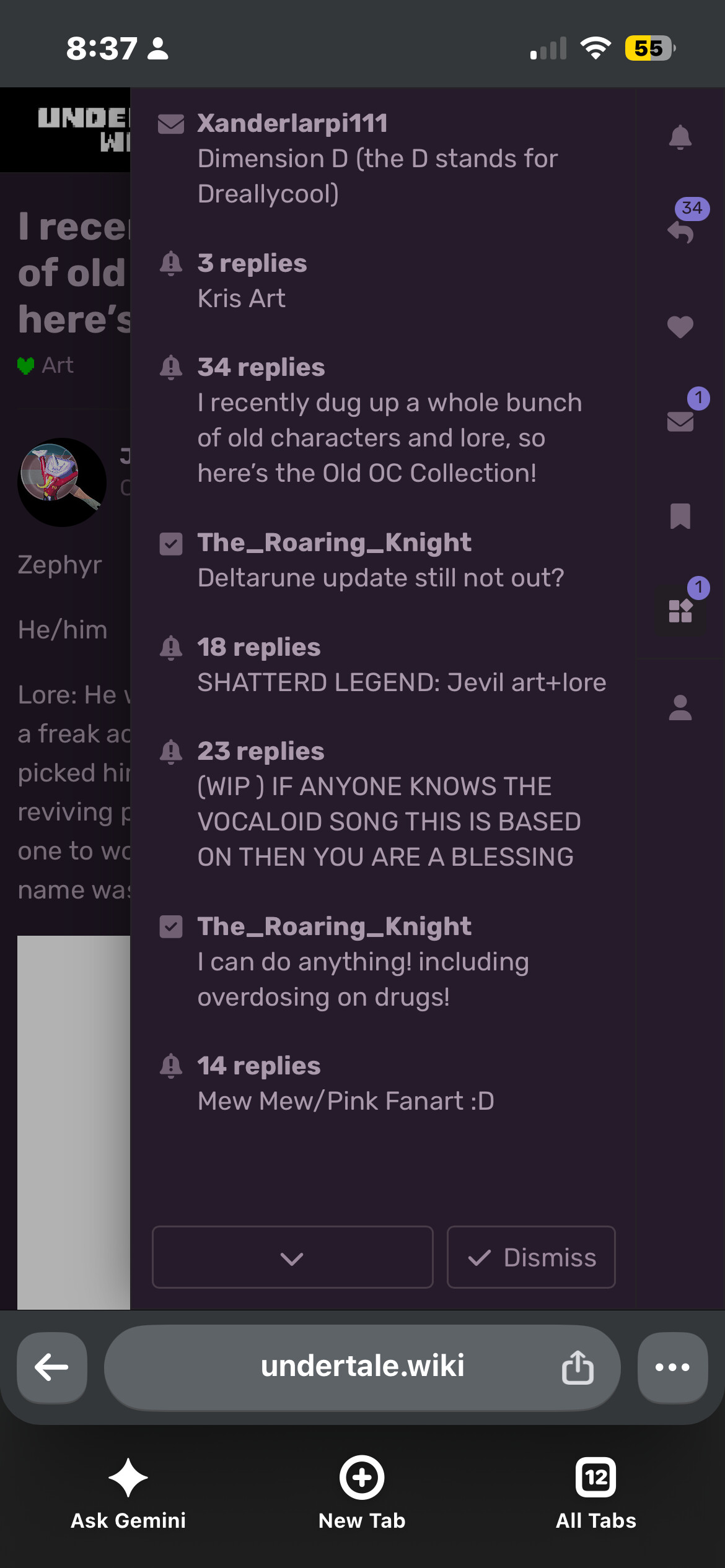The image size is (725, 1568).
Task: Open a New Tab
Action: click(x=362, y=1493)
